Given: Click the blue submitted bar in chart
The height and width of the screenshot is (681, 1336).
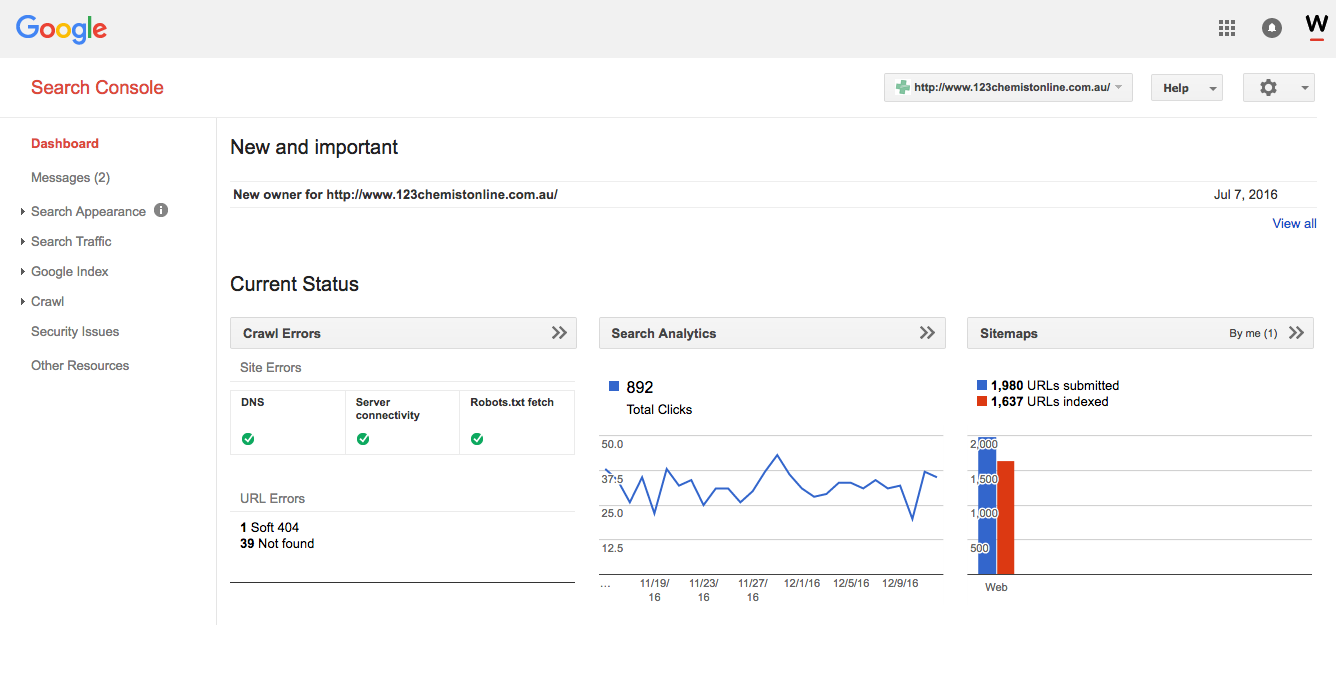Looking at the screenshot, I should click(x=987, y=506).
